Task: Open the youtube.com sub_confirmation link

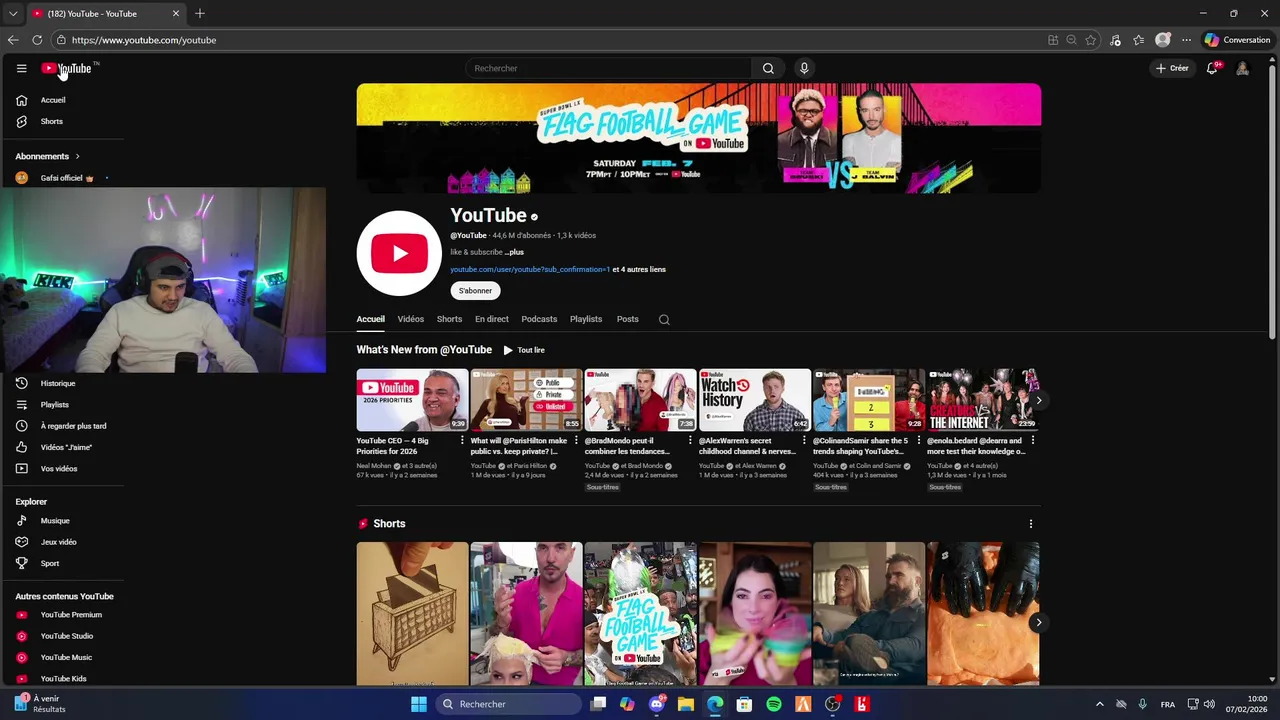Action: (x=530, y=269)
